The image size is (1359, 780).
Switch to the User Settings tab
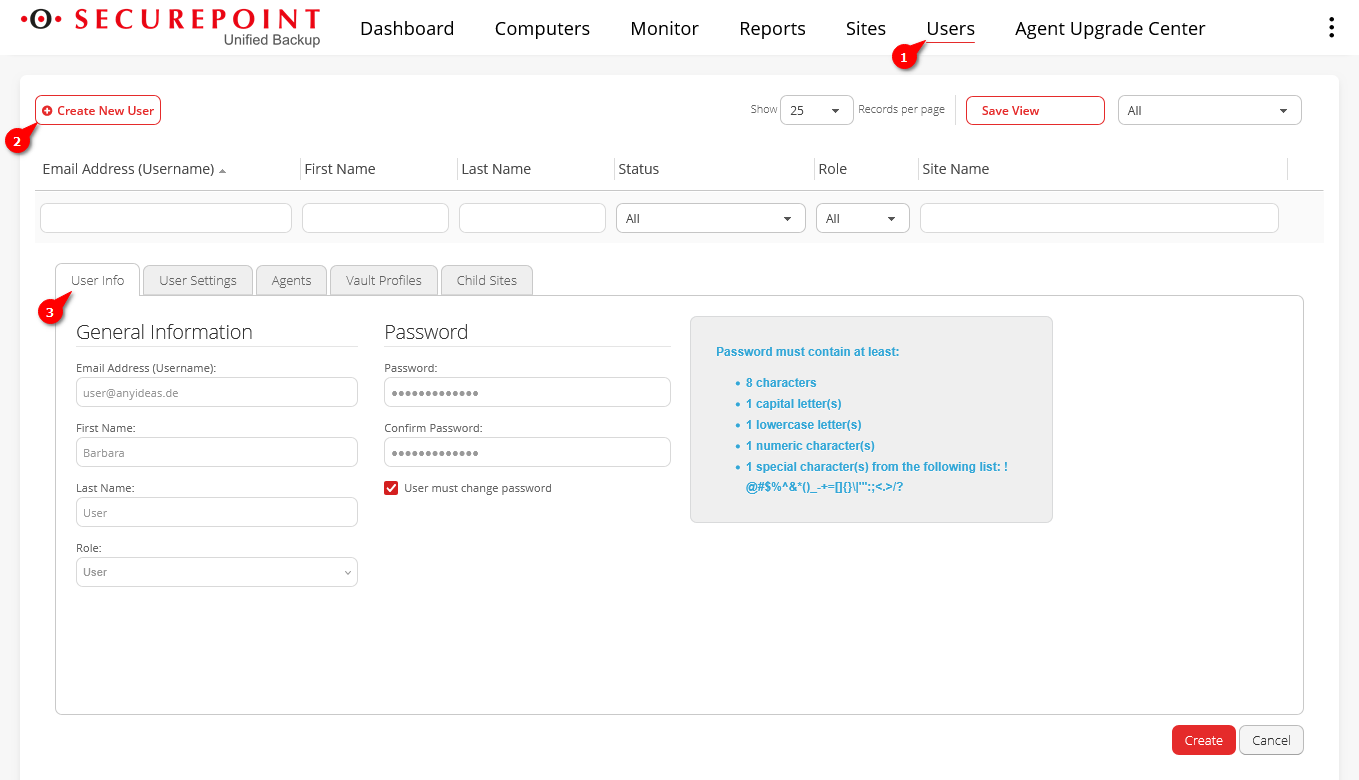coord(198,281)
